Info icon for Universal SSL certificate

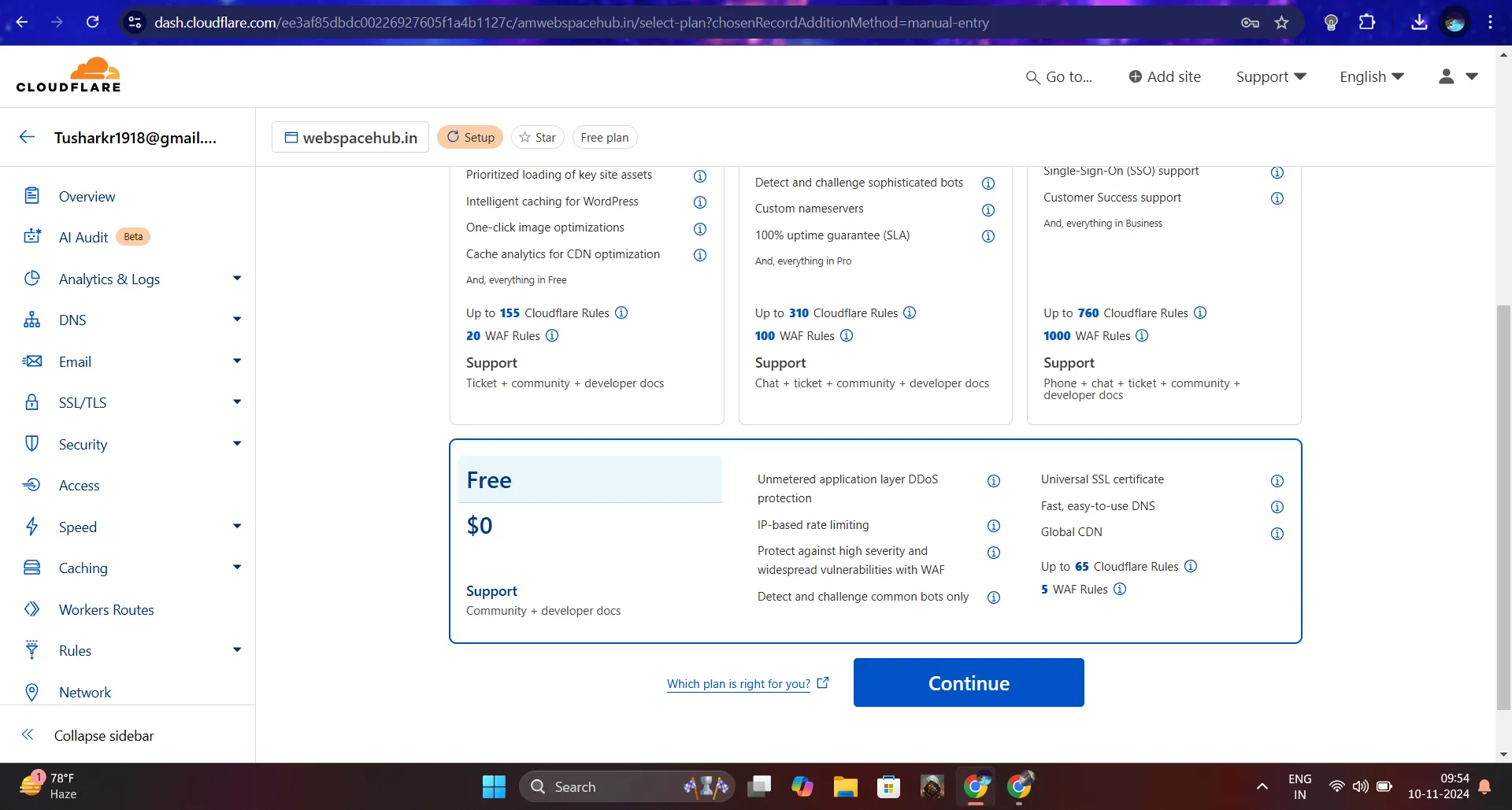tap(1277, 481)
